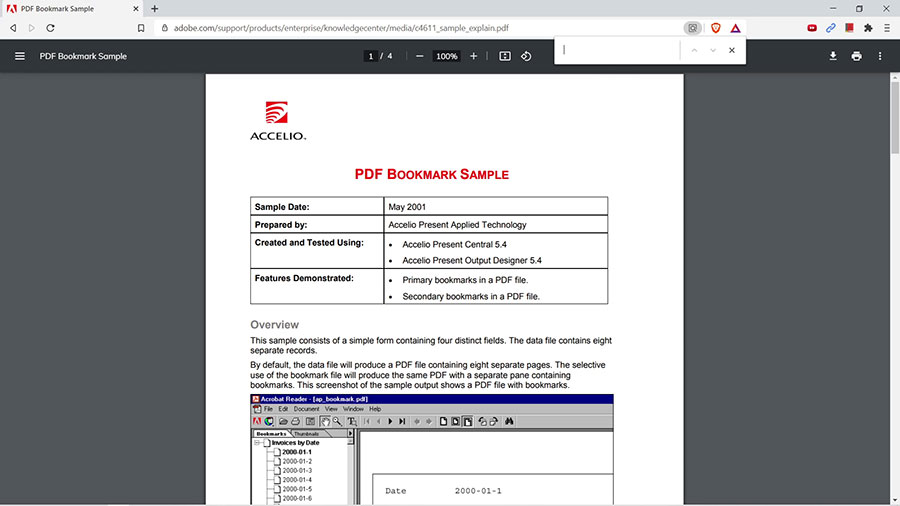Viewport: 900px width, 506px height.
Task: Click the Overview heading
Action: [x=274, y=325]
